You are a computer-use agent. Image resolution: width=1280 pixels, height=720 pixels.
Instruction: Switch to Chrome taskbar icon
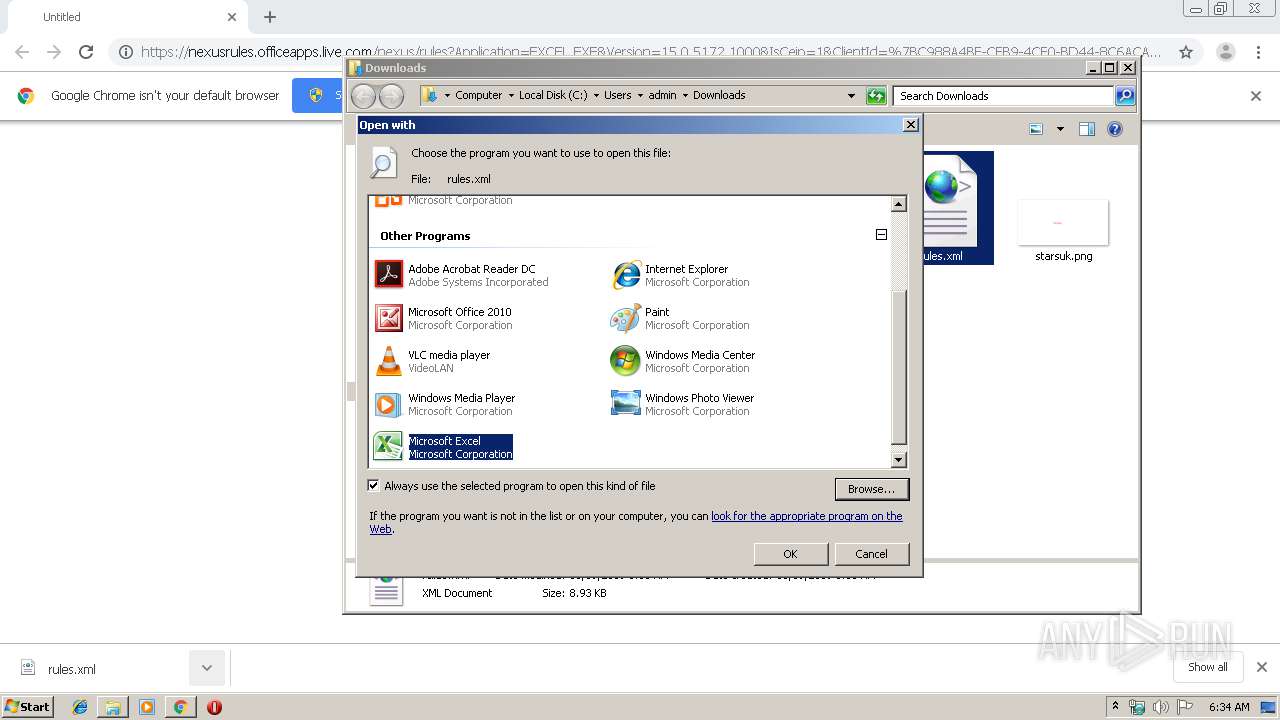pos(180,707)
